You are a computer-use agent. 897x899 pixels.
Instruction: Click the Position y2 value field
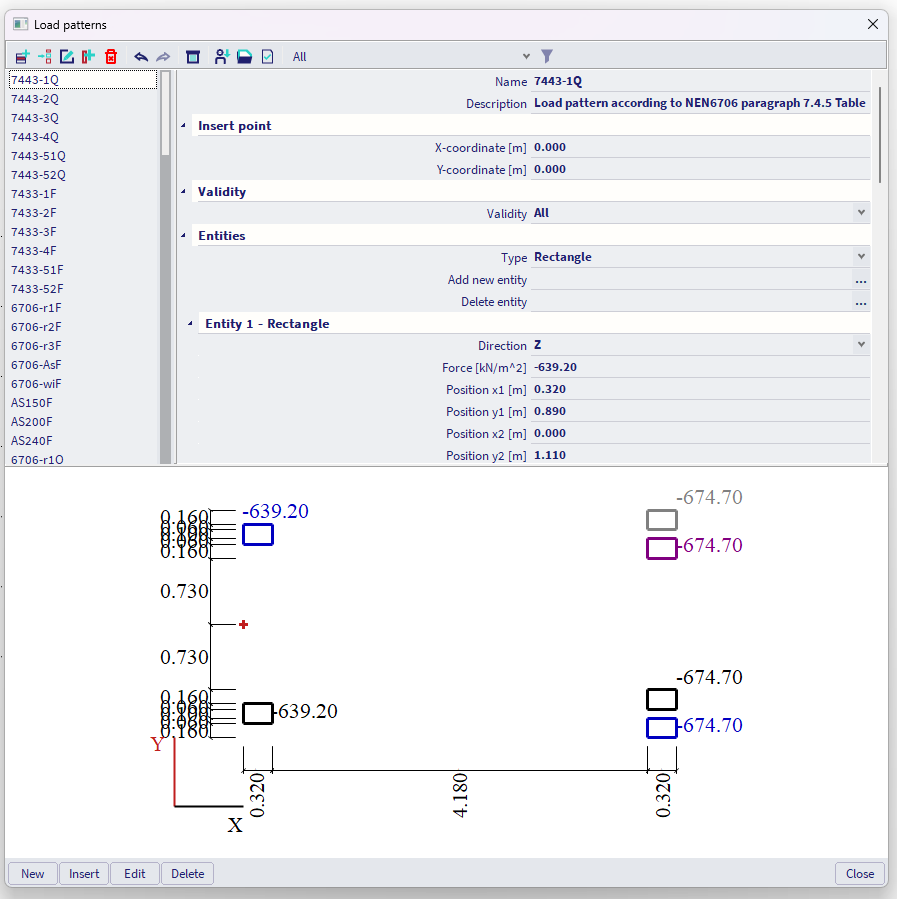pos(700,455)
